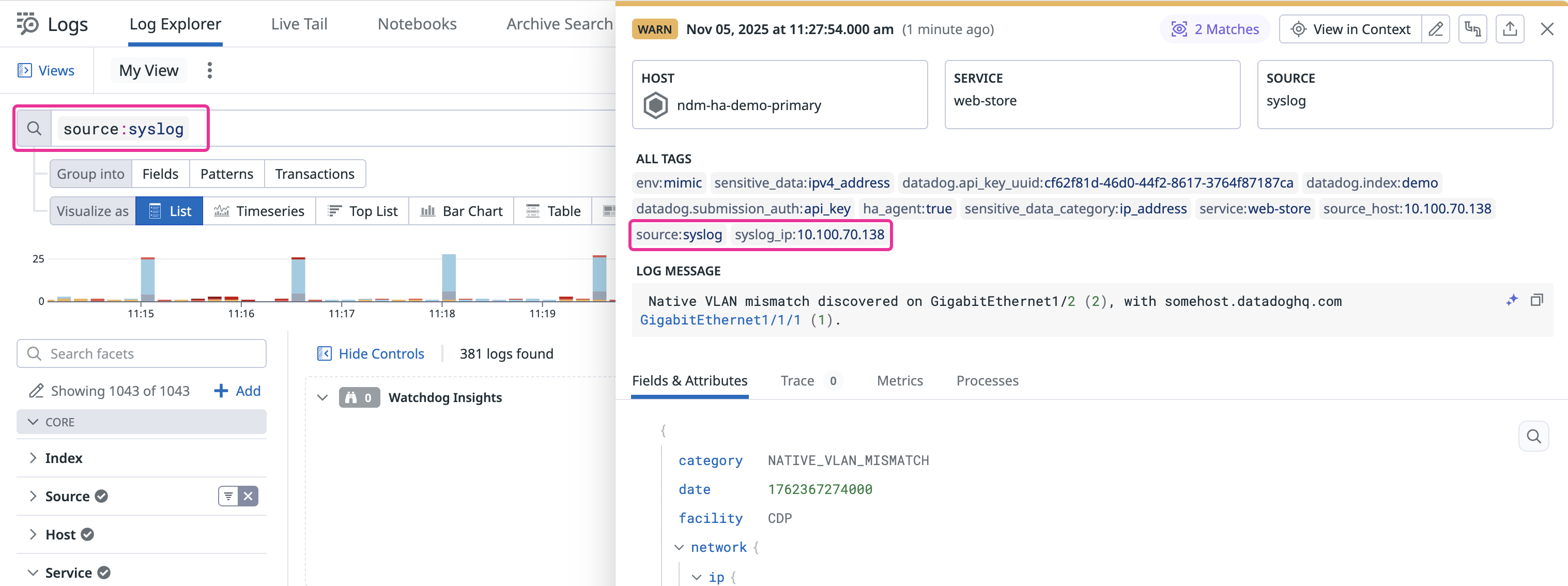Click the tall bar at 11:18 in histogram

tap(449, 277)
